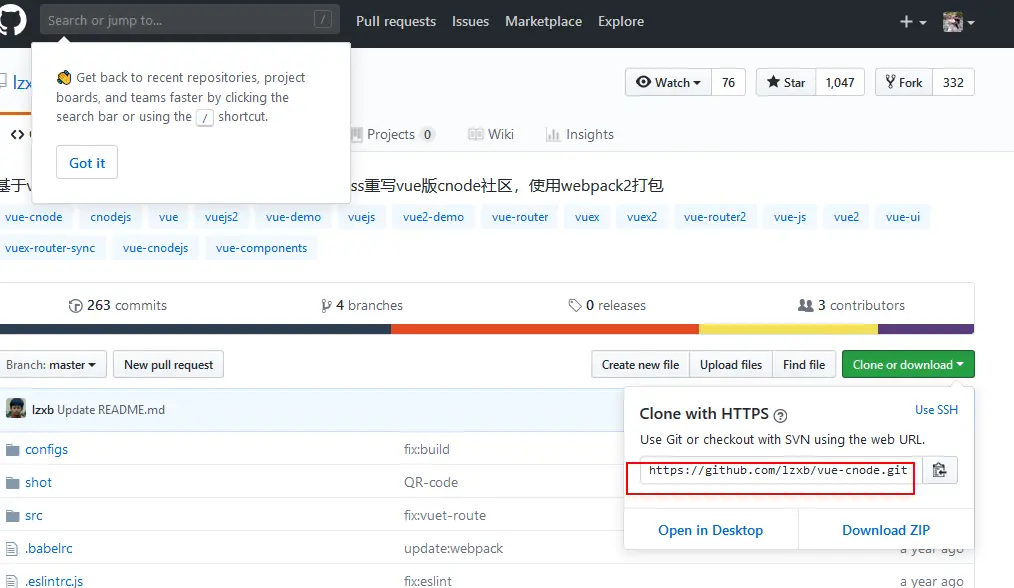This screenshot has height=588, width=1014.
Task: Select the vue-router topic tag
Action: point(520,217)
